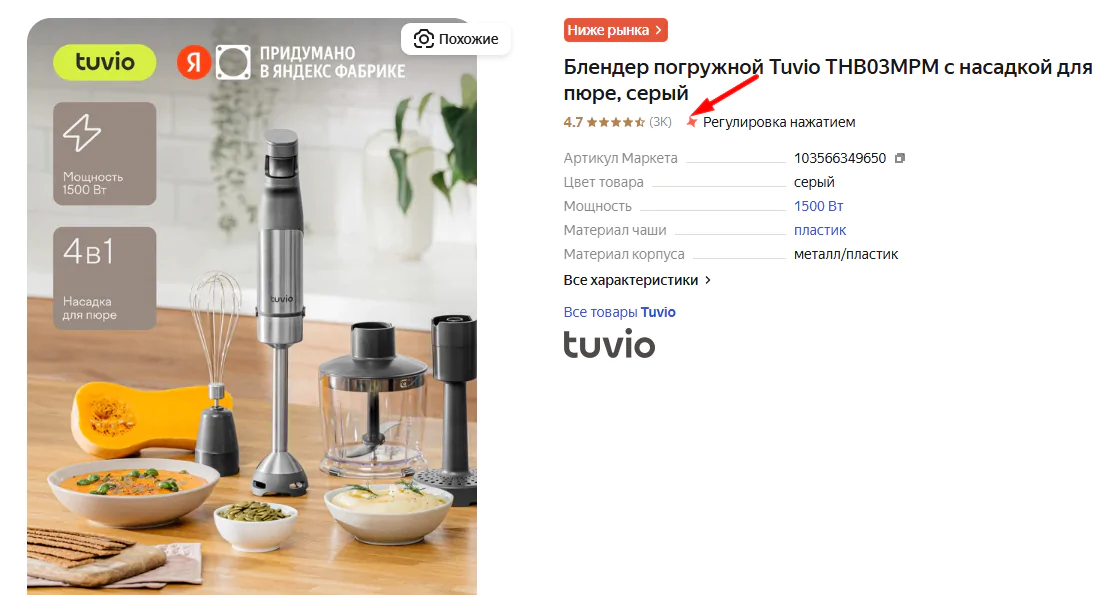
Task: Click the product title Блендер погружной Tuvio
Action: [828, 80]
